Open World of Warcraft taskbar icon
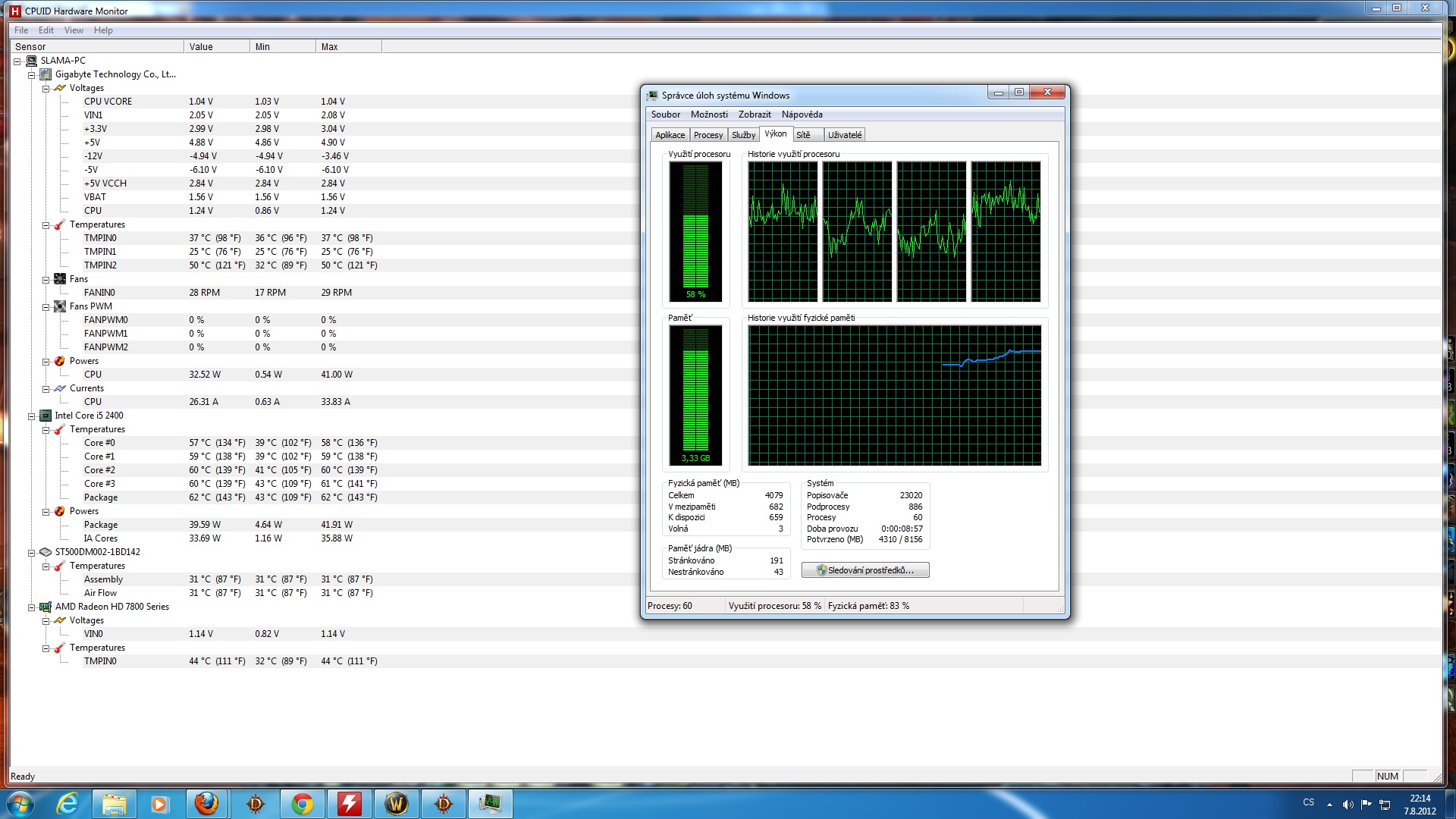Screen dimensions: 1456x819 [396, 804]
